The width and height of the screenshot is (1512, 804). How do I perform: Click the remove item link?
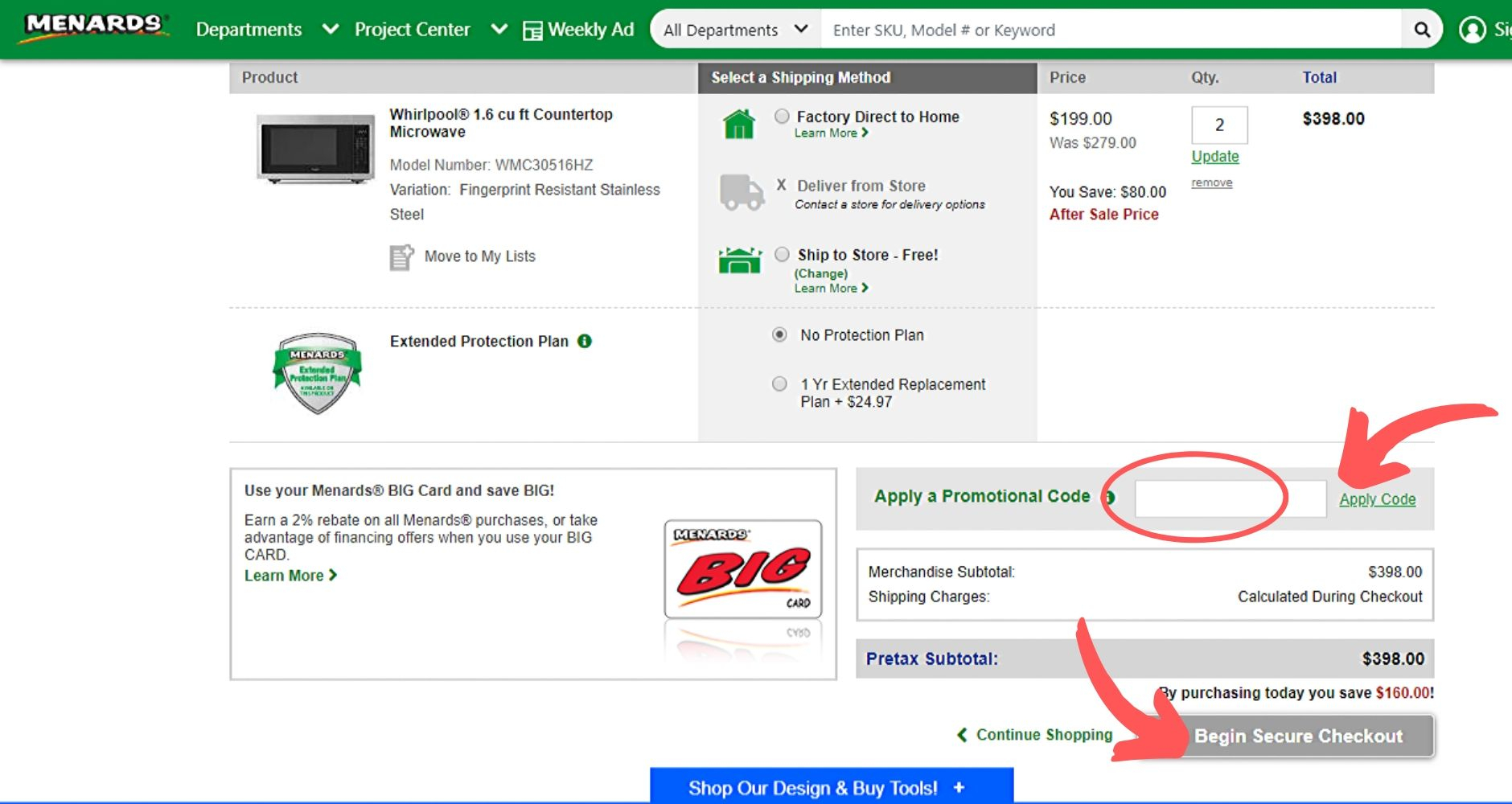tap(1212, 183)
